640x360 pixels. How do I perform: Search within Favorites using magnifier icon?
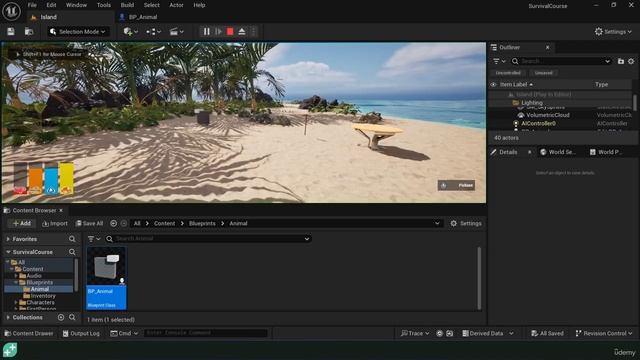(x=72, y=239)
